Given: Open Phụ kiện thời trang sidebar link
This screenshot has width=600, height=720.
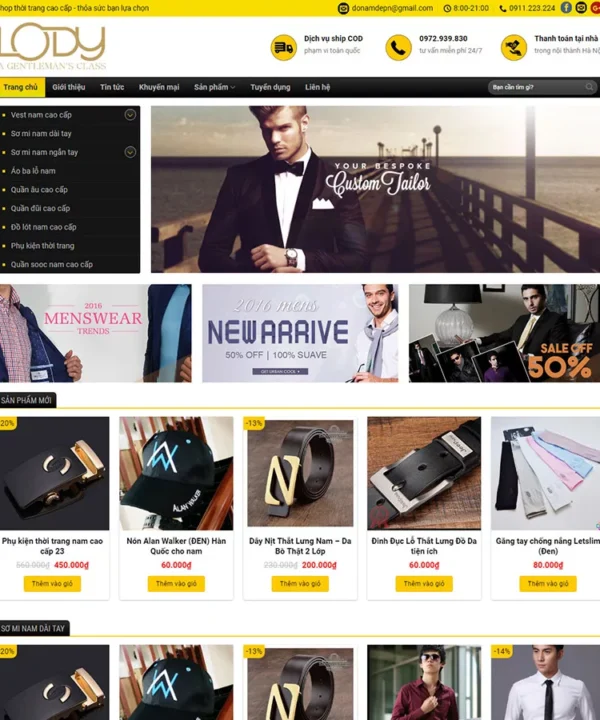Looking at the screenshot, I should (x=42, y=246).
